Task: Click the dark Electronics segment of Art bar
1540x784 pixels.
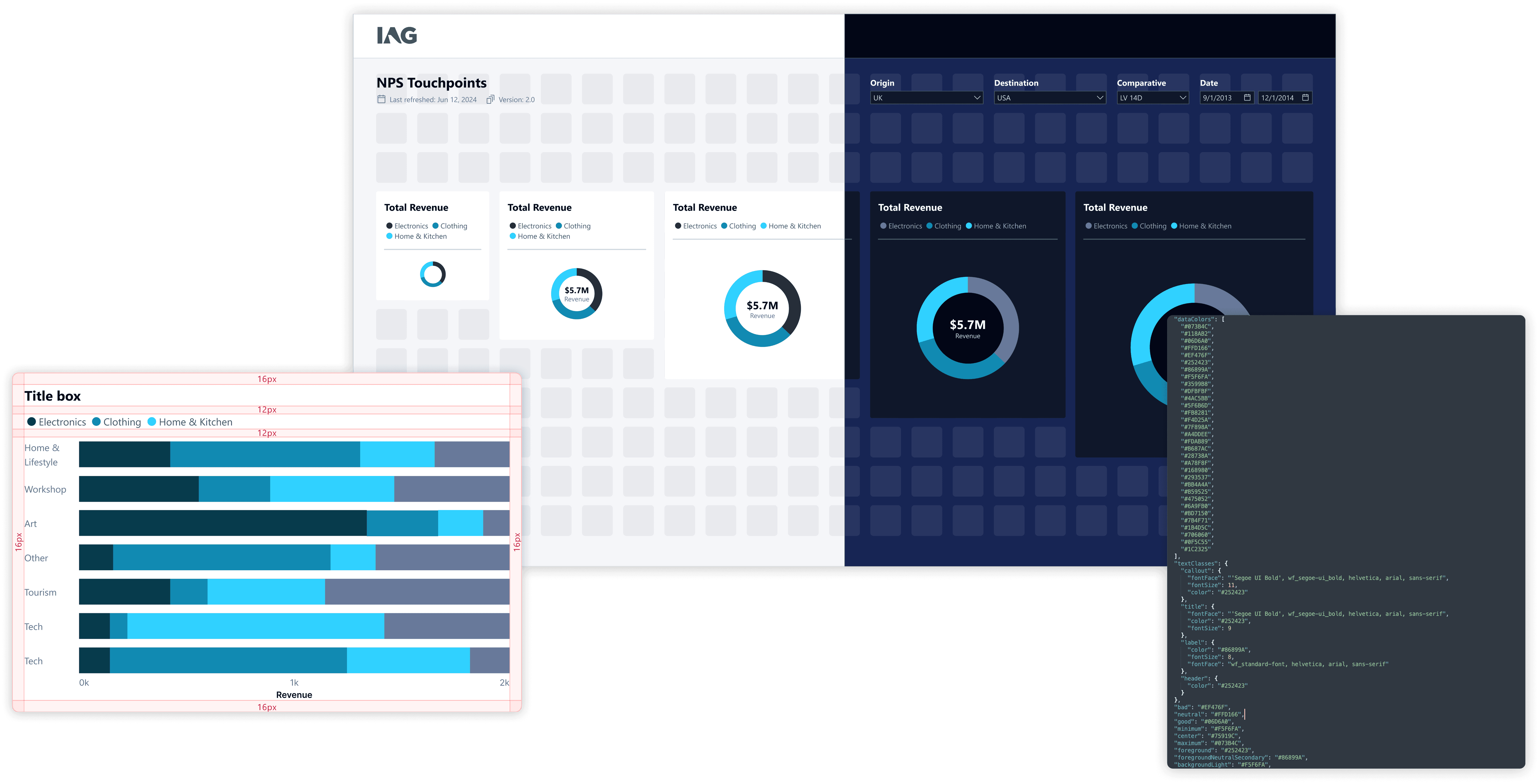Action: (222, 523)
